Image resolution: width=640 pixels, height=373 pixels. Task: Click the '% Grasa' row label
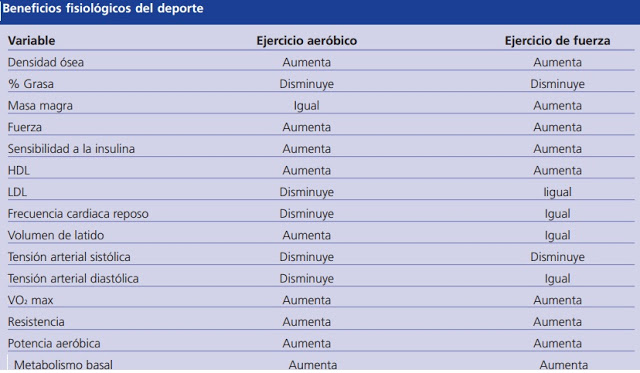click(x=31, y=84)
